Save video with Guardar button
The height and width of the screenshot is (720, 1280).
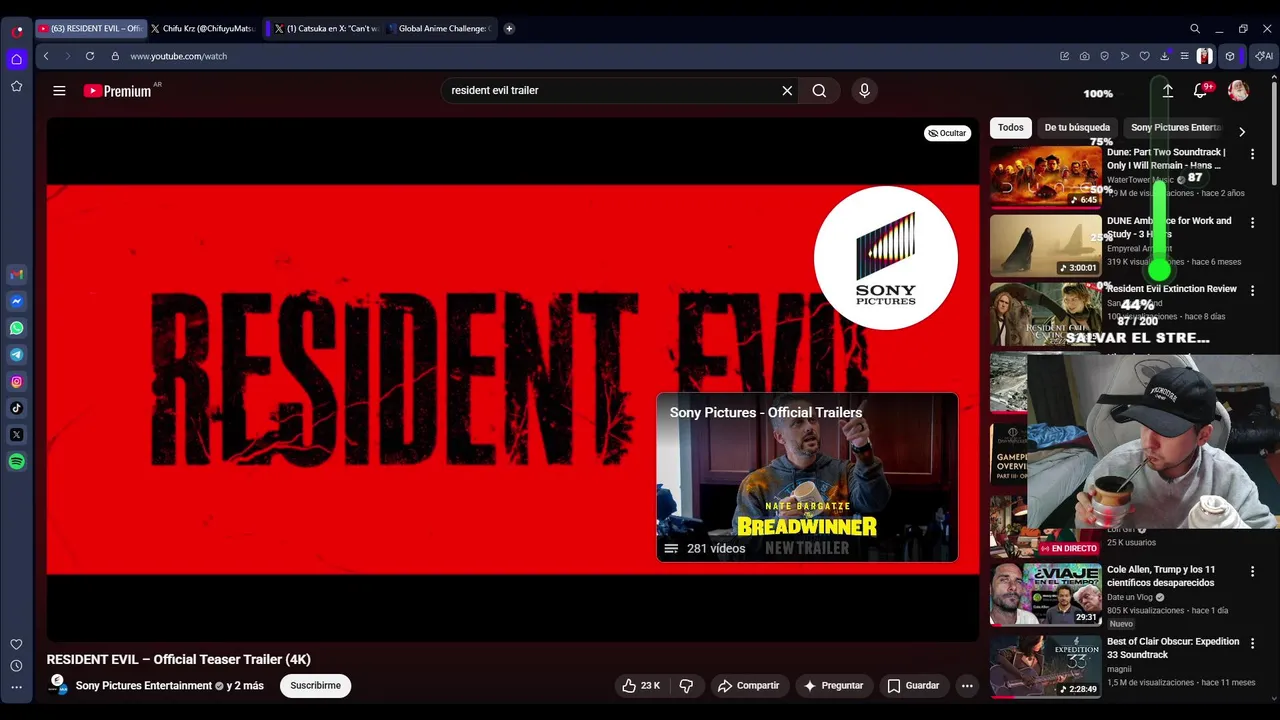(913, 686)
